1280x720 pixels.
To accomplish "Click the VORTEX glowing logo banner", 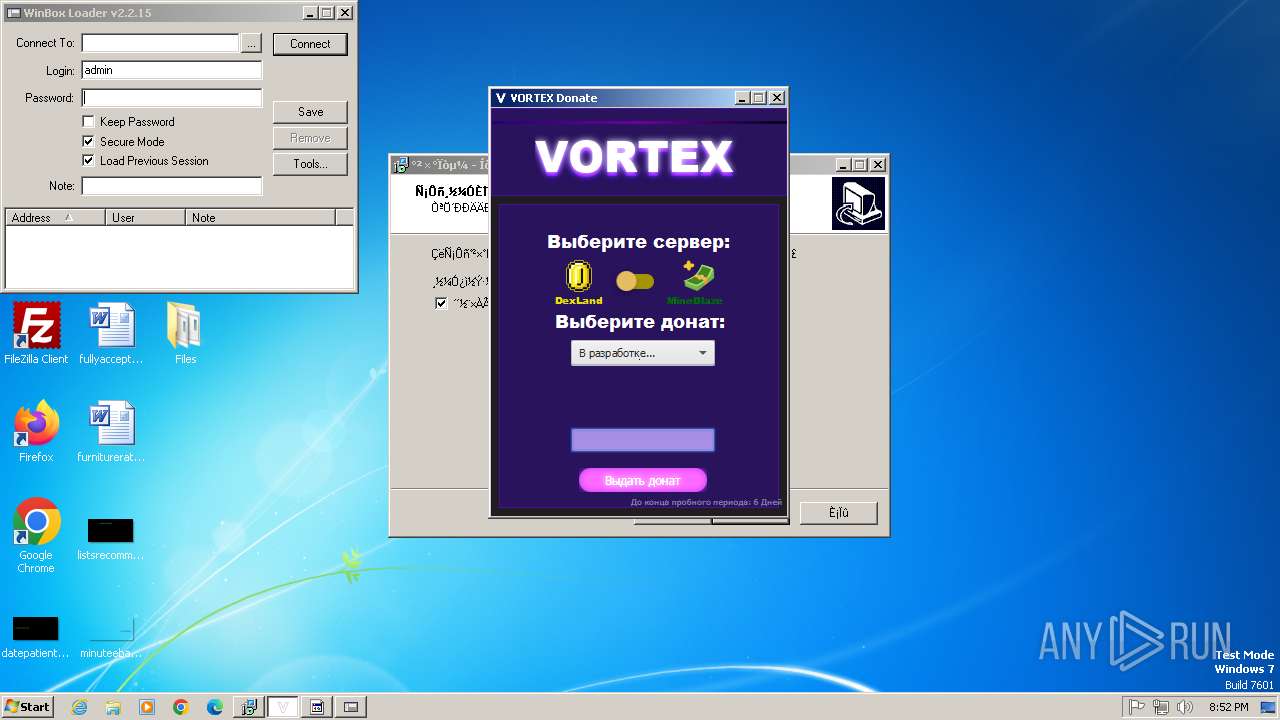I will [x=635, y=157].
